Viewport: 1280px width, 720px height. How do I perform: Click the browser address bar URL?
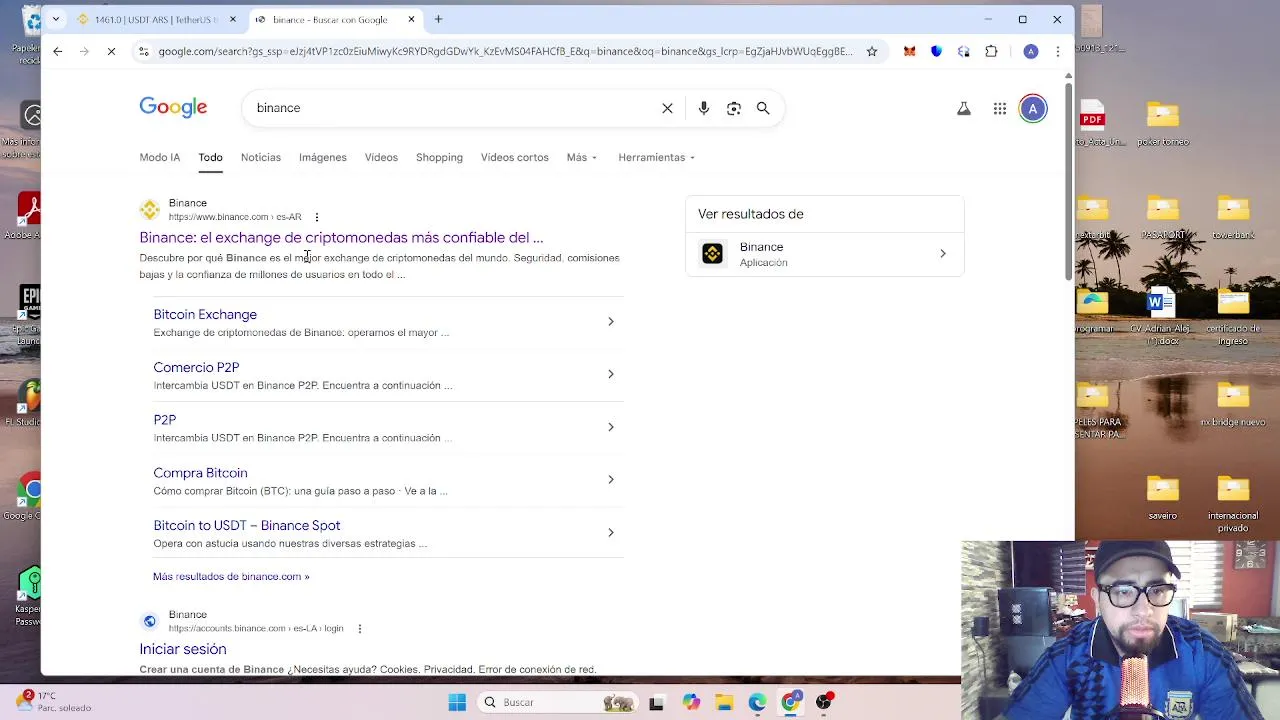tap(505, 51)
